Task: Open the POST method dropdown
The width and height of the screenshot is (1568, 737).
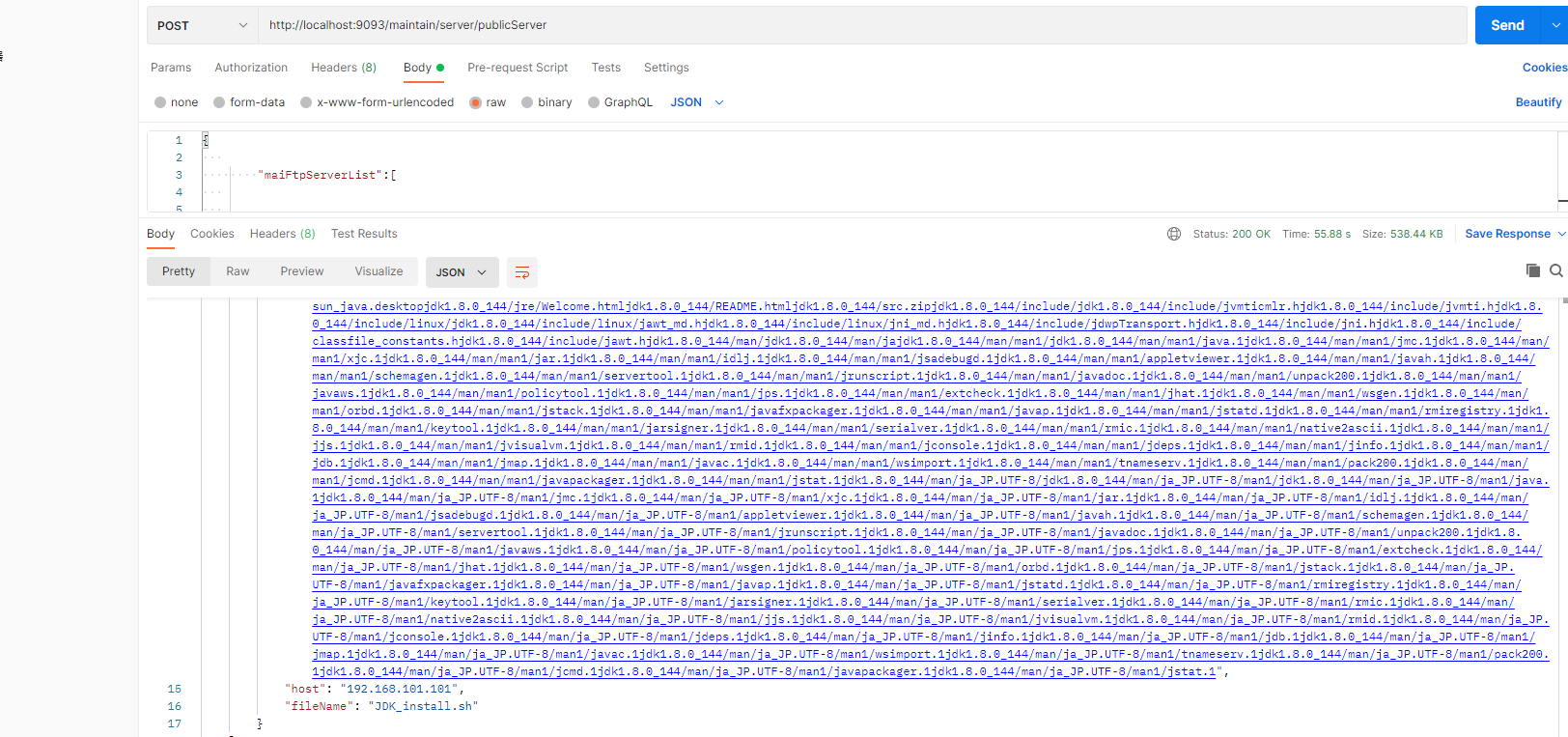Action: (x=202, y=25)
